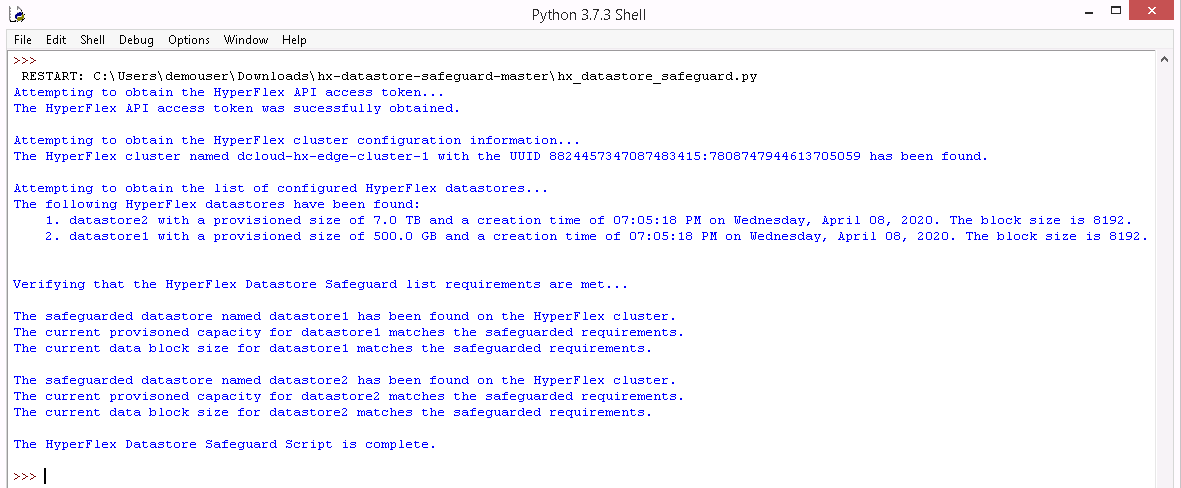Click 'The following HyperFlex datastores have been found' line
Screen dimensions: 1181x488
click(216, 204)
